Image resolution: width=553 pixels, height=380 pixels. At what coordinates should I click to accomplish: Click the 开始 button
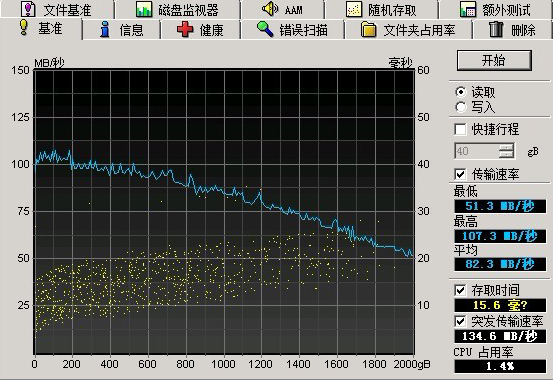[494, 60]
